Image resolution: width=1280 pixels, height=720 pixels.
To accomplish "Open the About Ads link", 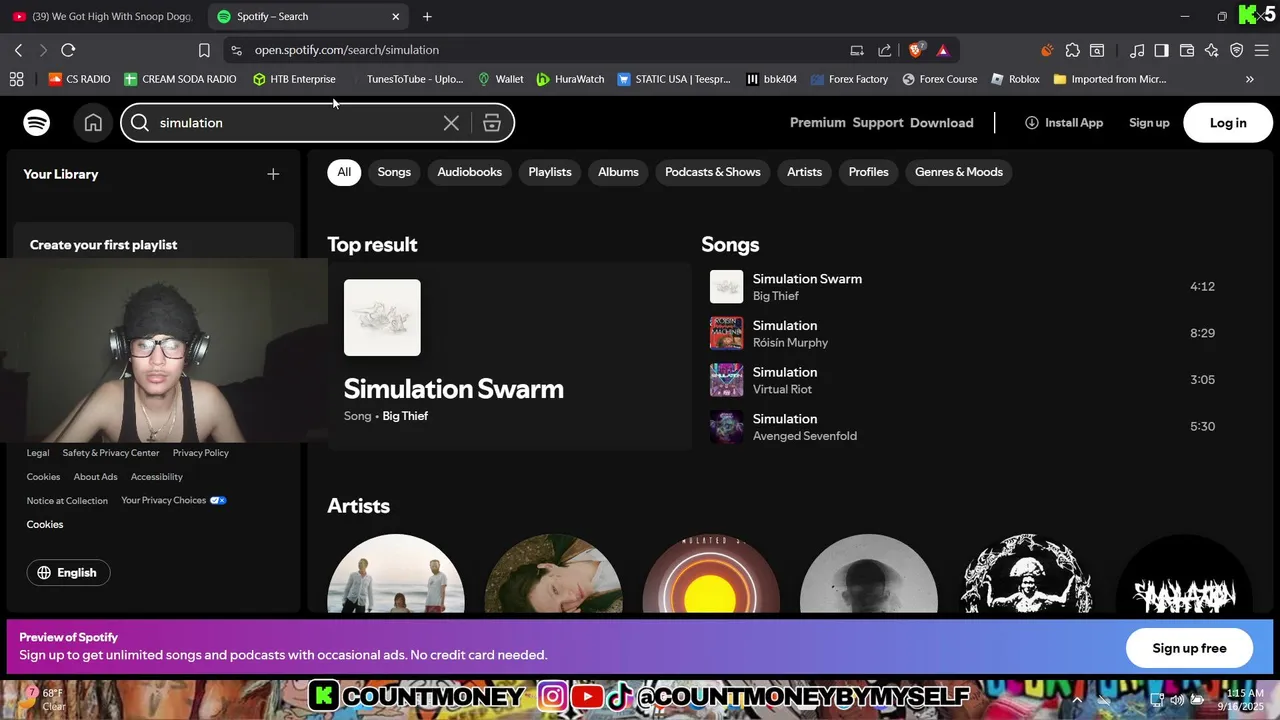I will [x=96, y=477].
